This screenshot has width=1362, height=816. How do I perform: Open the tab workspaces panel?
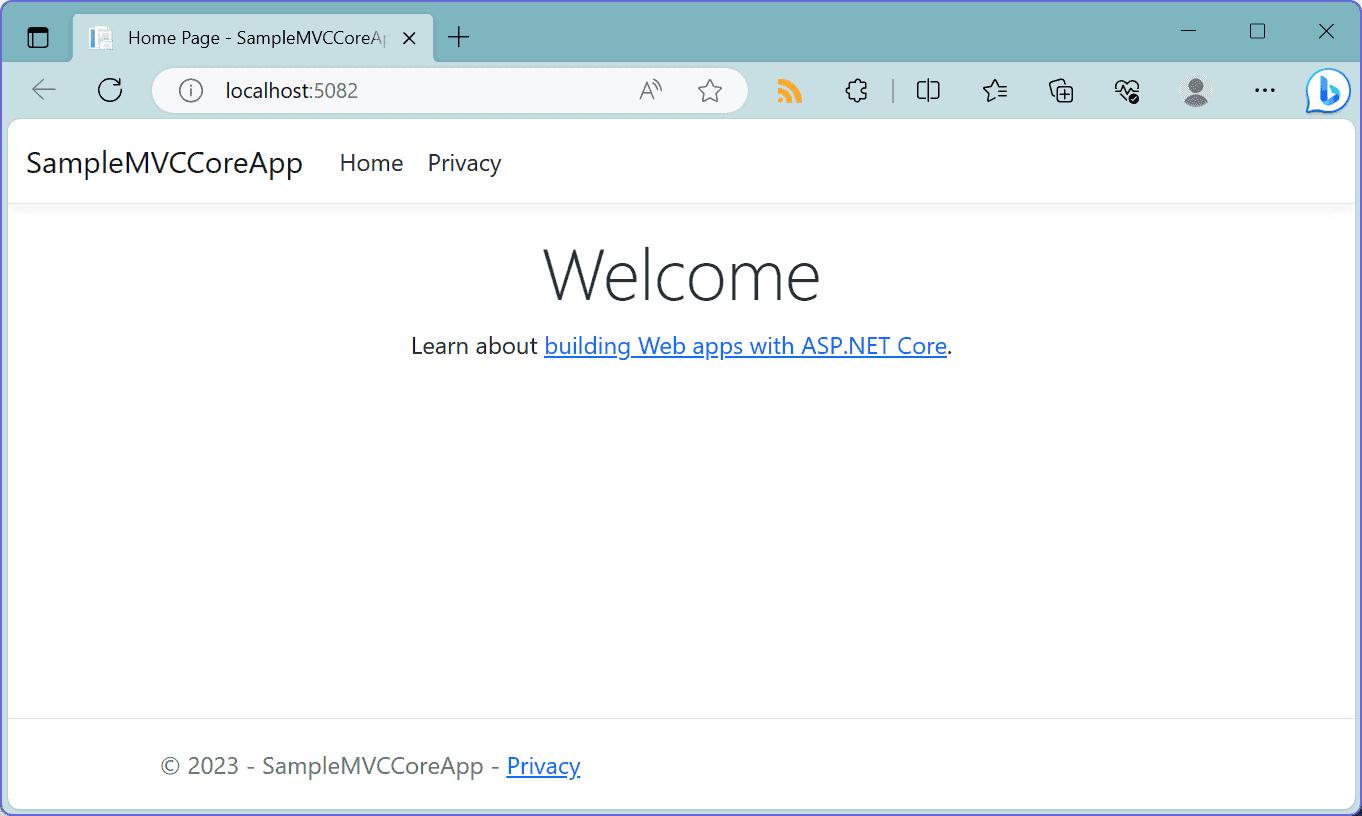click(x=38, y=36)
